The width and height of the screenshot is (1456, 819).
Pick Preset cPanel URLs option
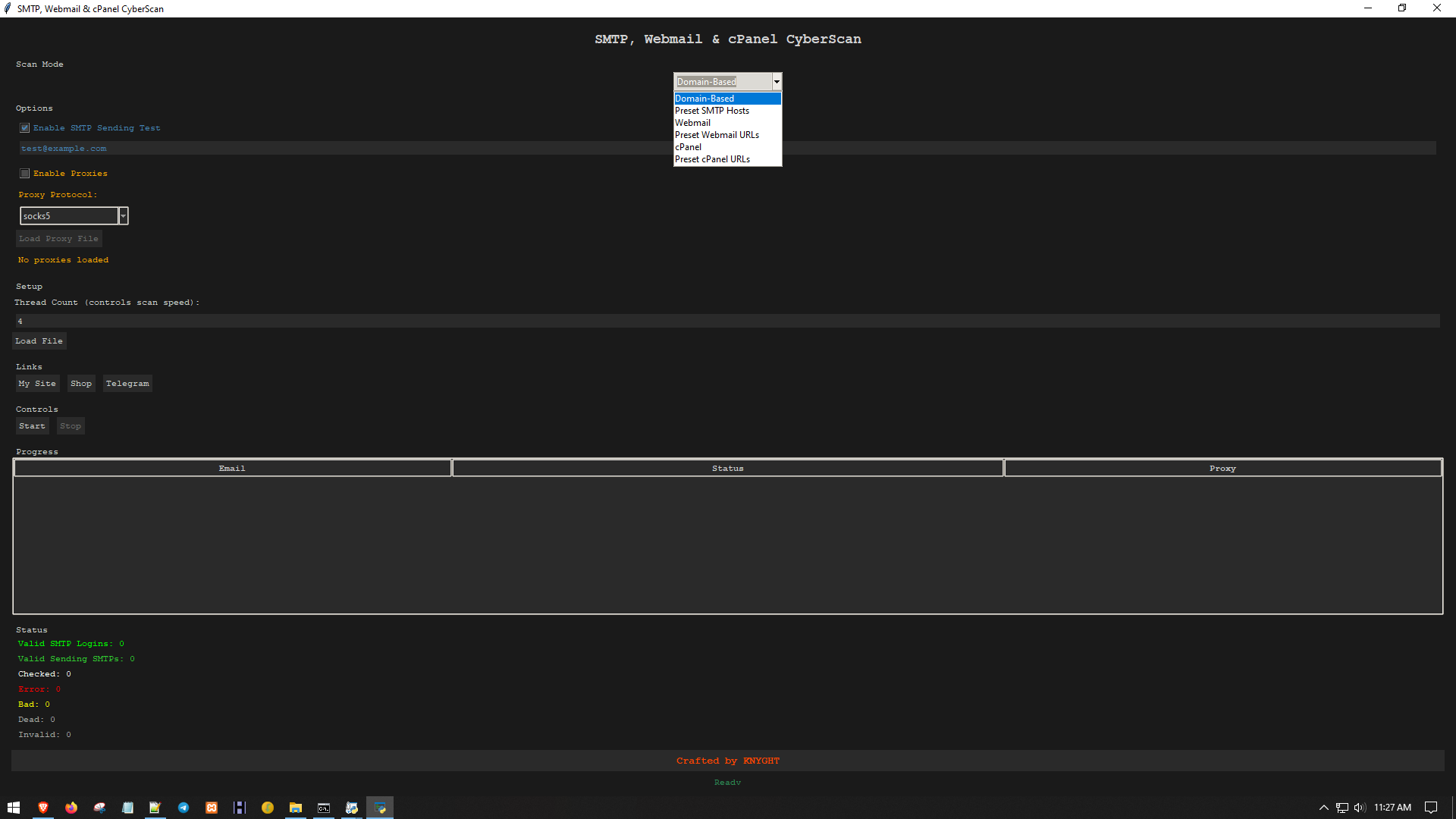click(x=713, y=159)
